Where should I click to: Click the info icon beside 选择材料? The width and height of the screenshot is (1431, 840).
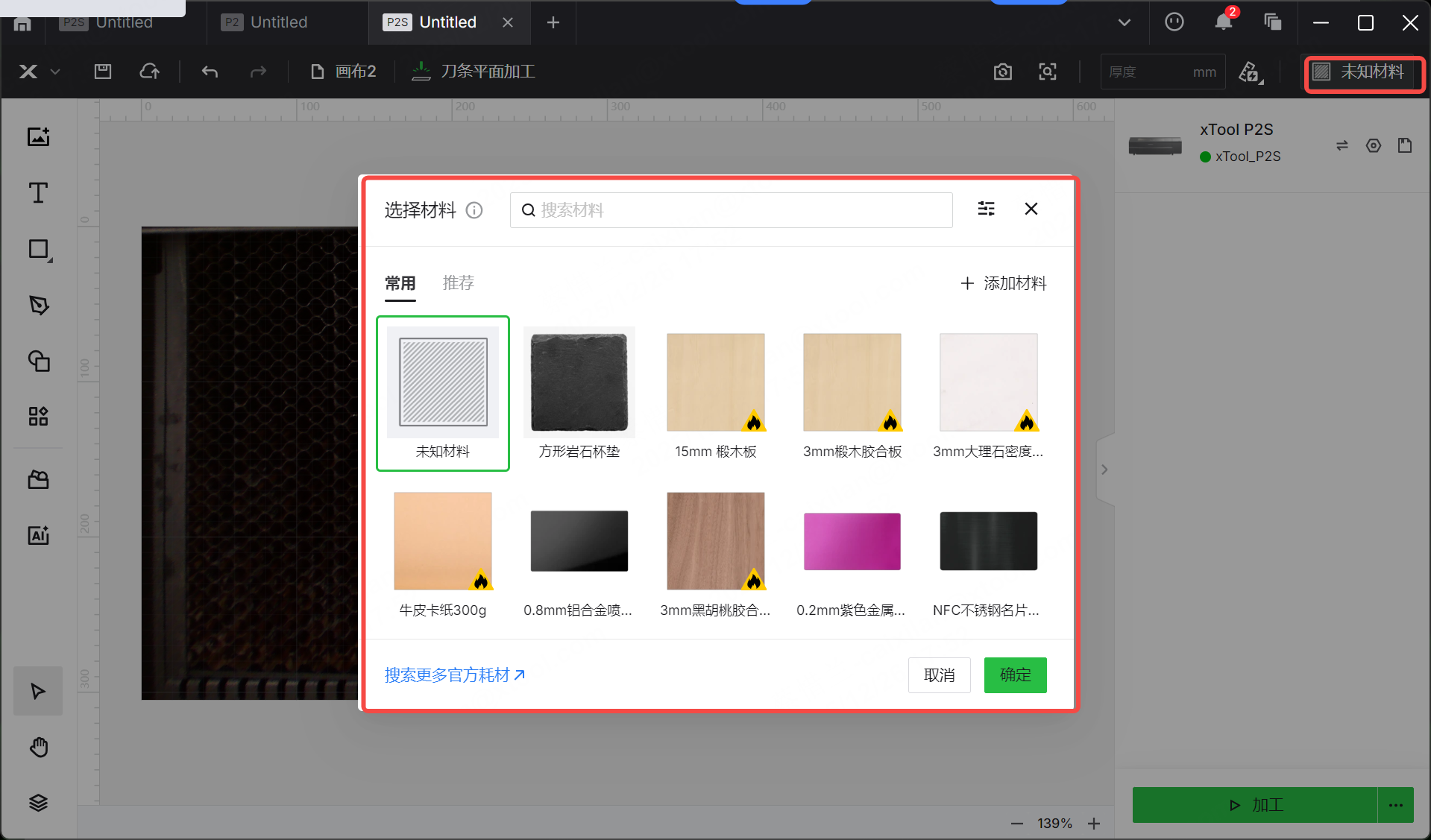pyautogui.click(x=474, y=210)
